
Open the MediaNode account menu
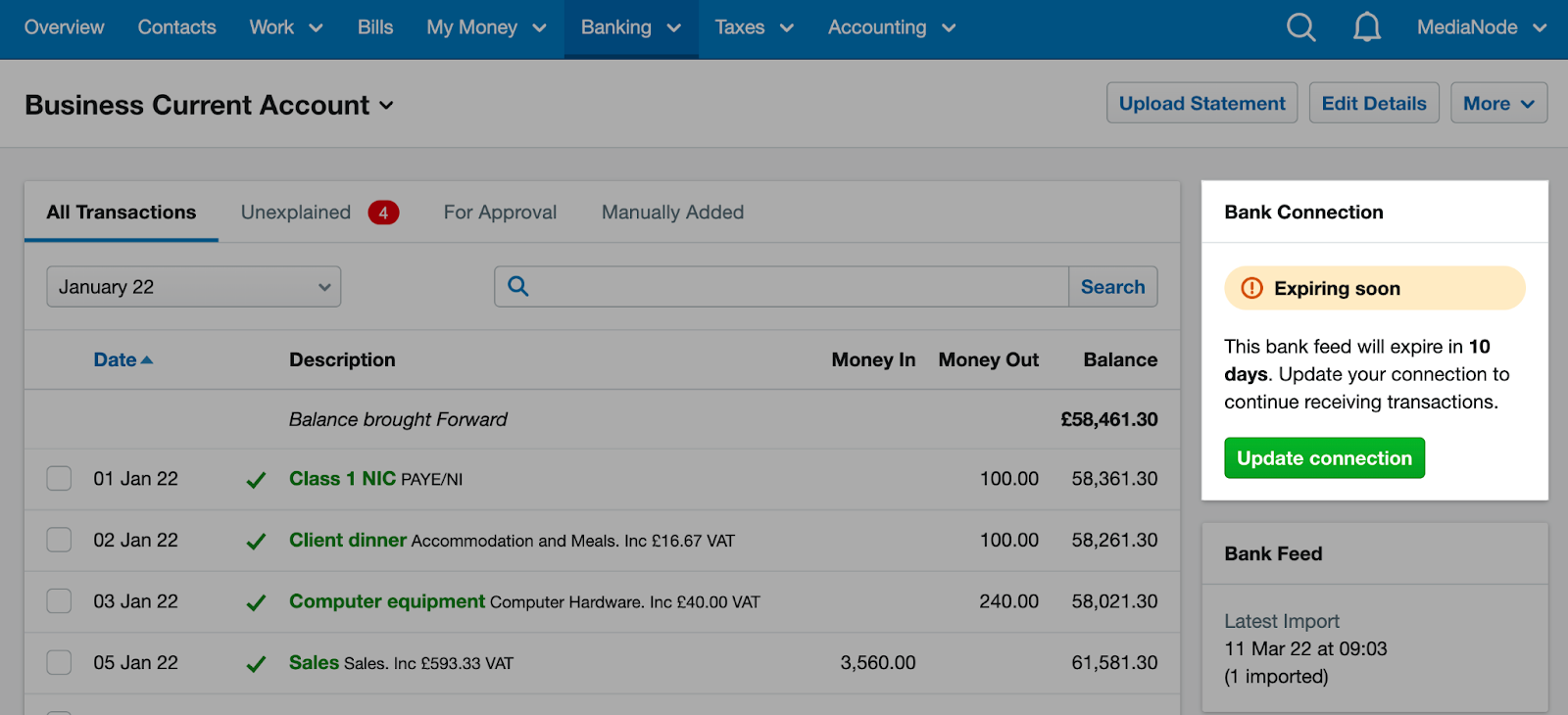tap(1482, 27)
